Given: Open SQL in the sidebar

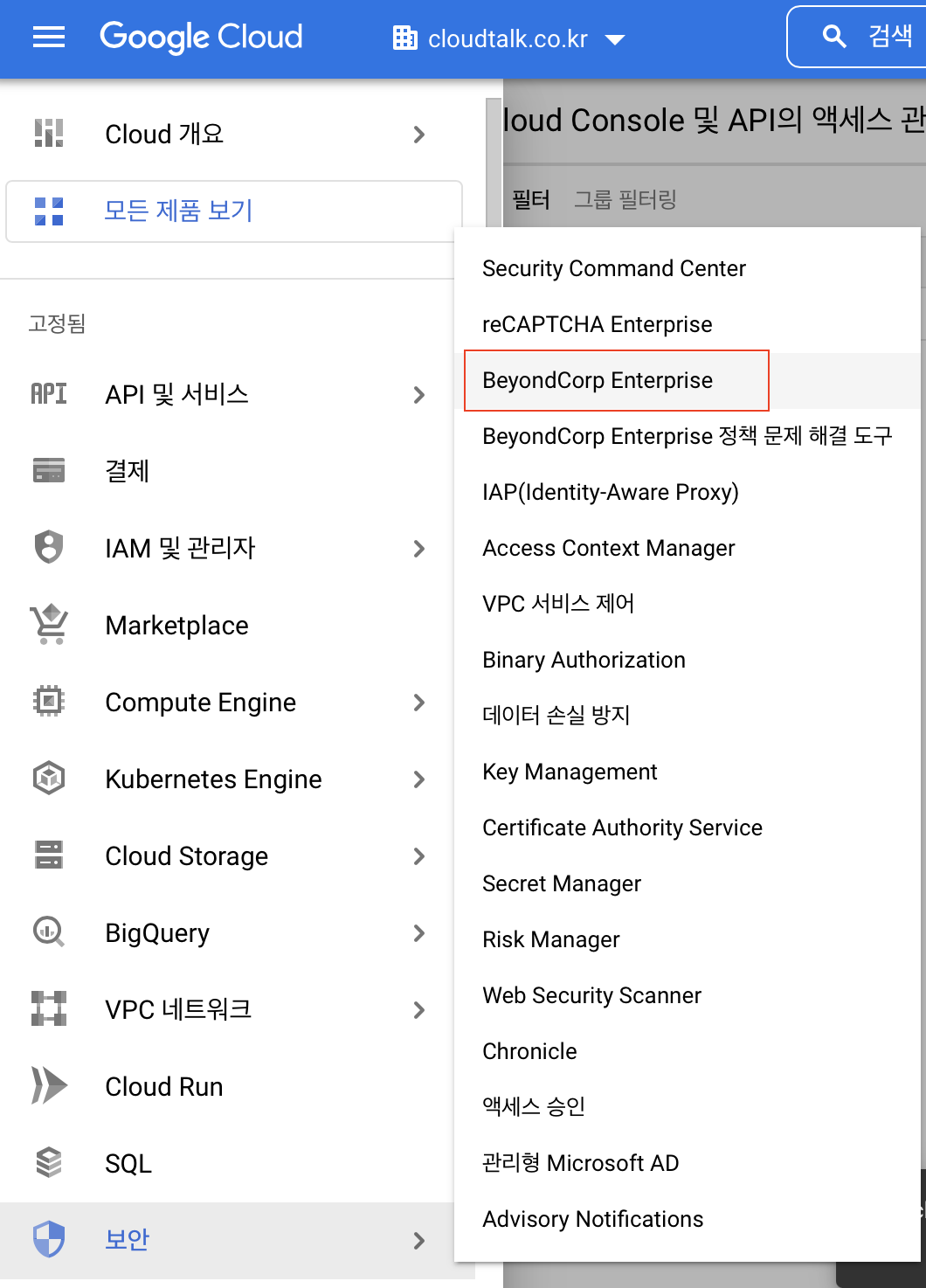Looking at the screenshot, I should 227,1163.
